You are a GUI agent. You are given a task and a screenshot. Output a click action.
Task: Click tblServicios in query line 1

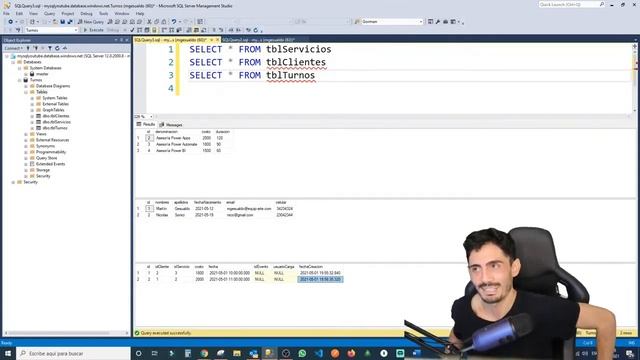(x=299, y=49)
